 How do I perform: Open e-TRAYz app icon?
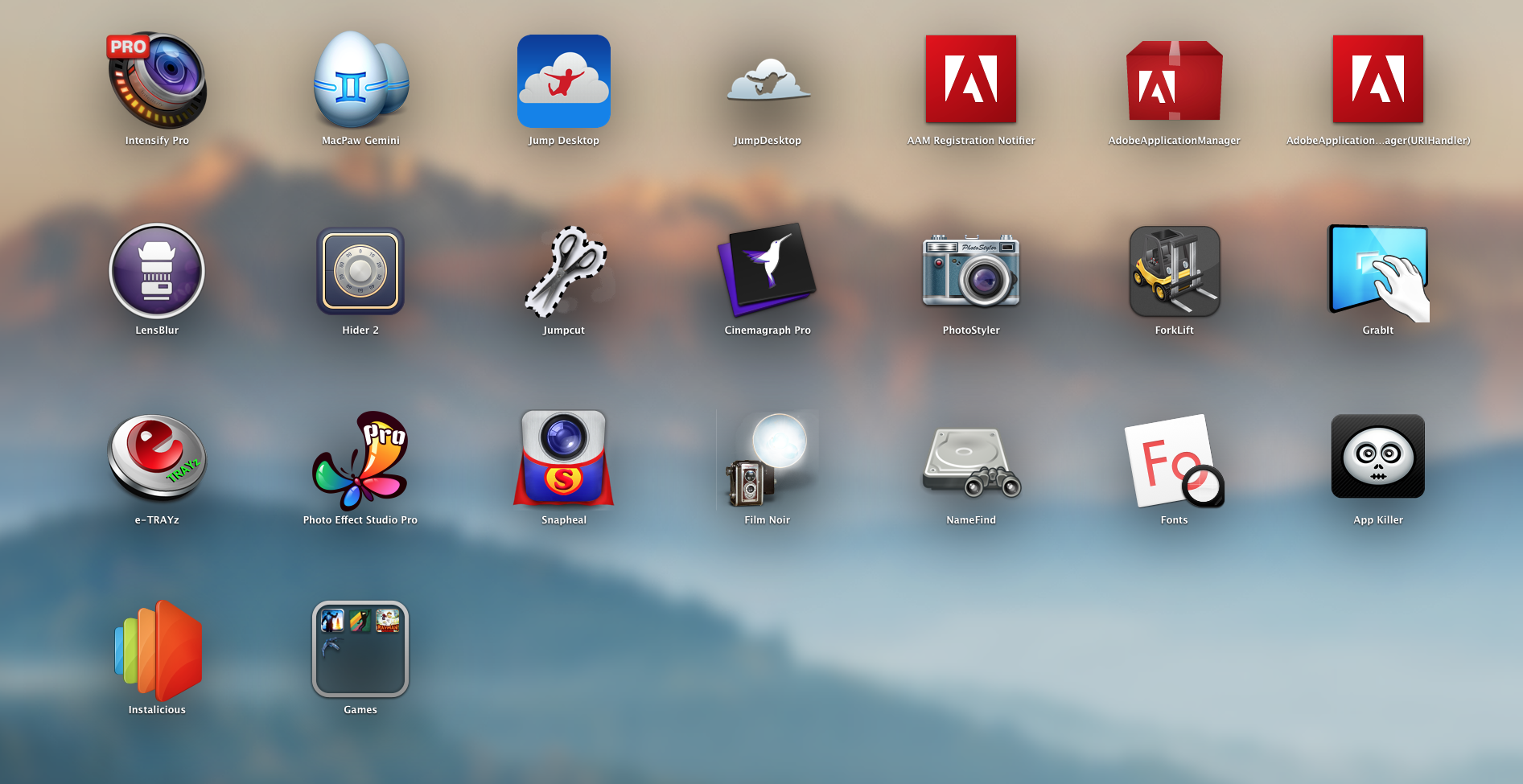[157, 458]
